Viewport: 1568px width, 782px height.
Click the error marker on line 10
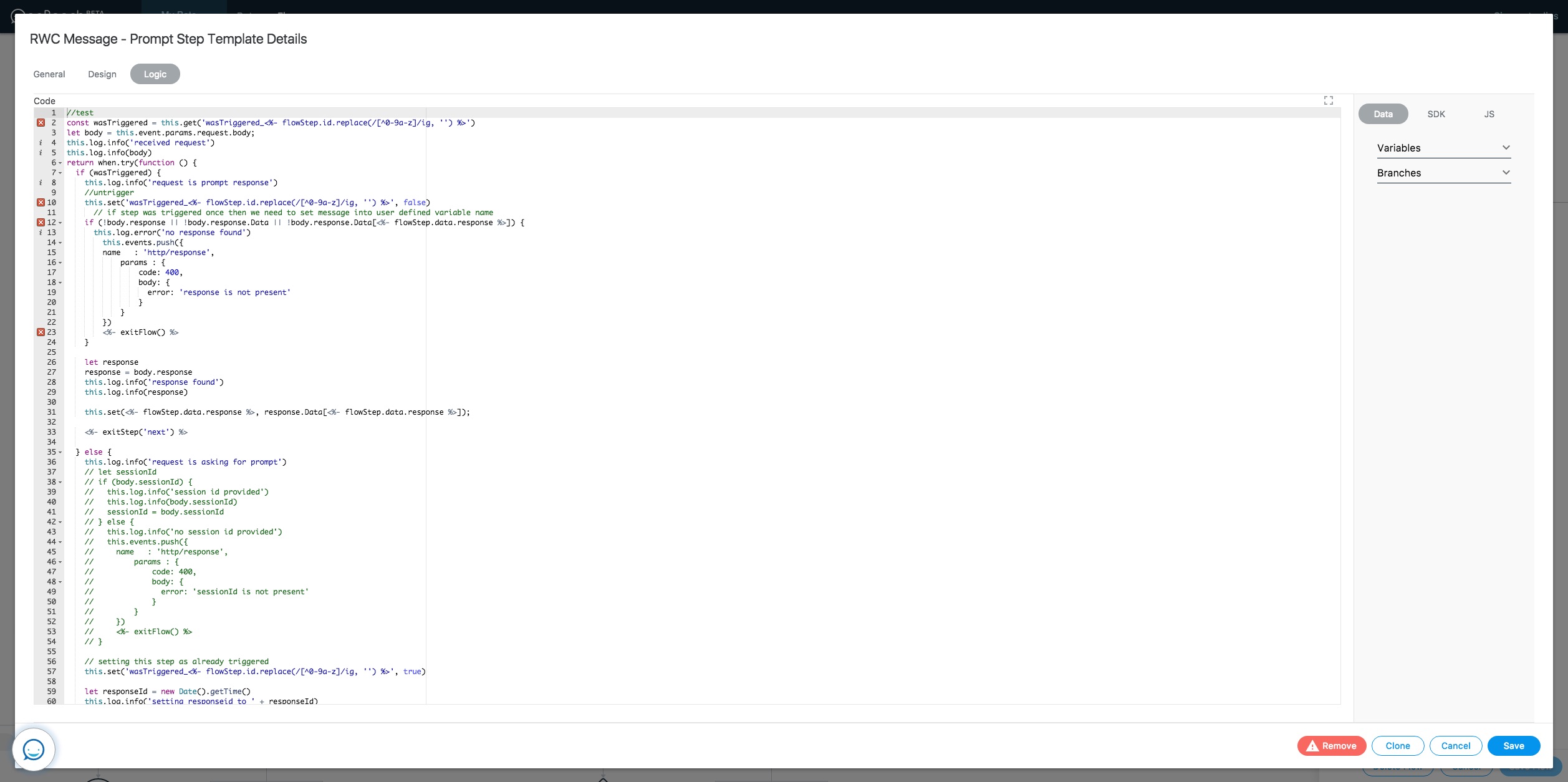(41, 203)
